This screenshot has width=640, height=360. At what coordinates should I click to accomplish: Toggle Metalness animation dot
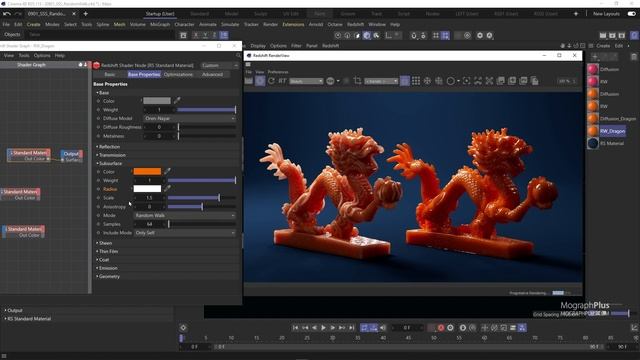point(98,136)
